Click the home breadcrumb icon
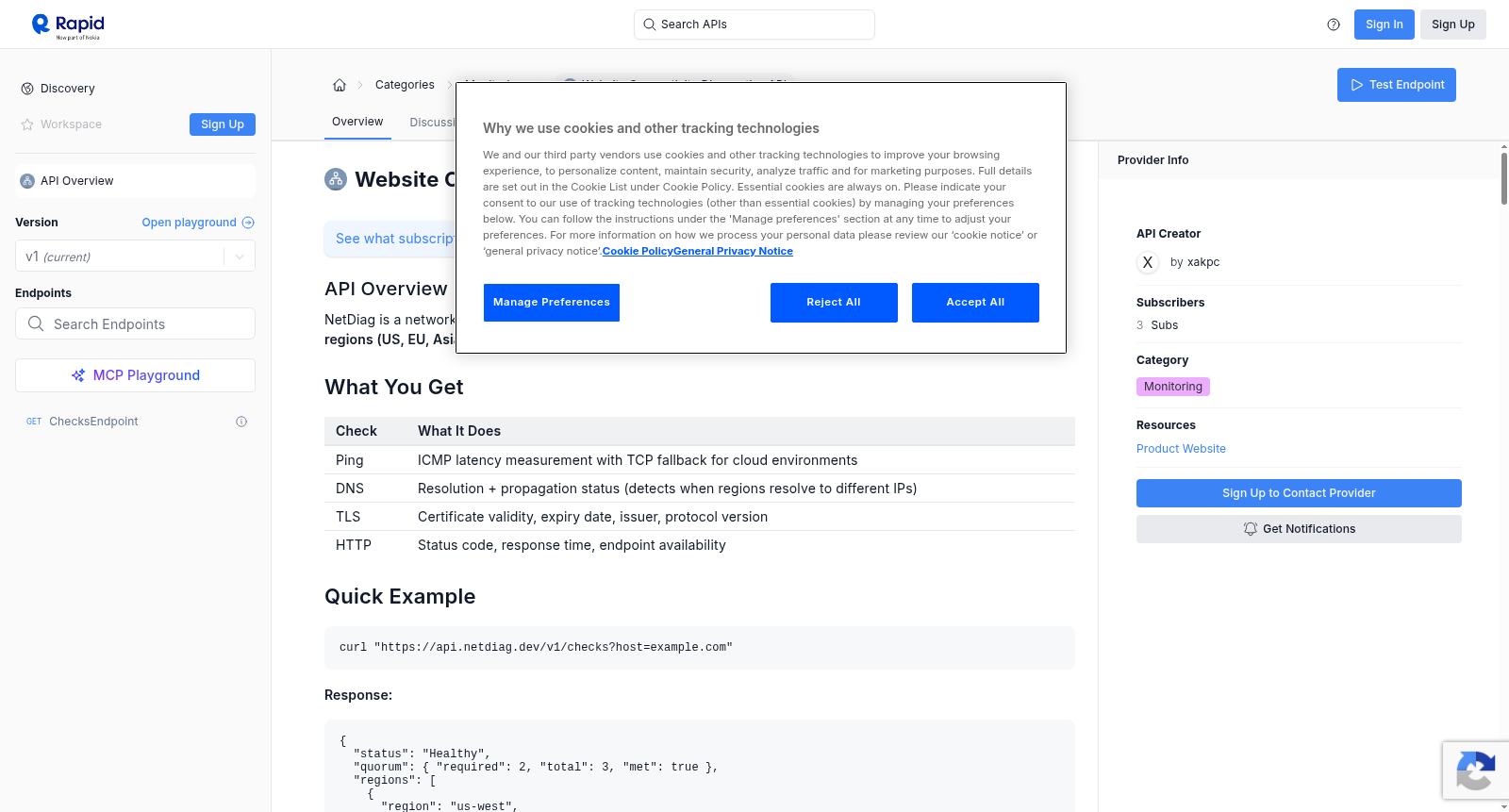The width and height of the screenshot is (1509, 812). [x=340, y=85]
